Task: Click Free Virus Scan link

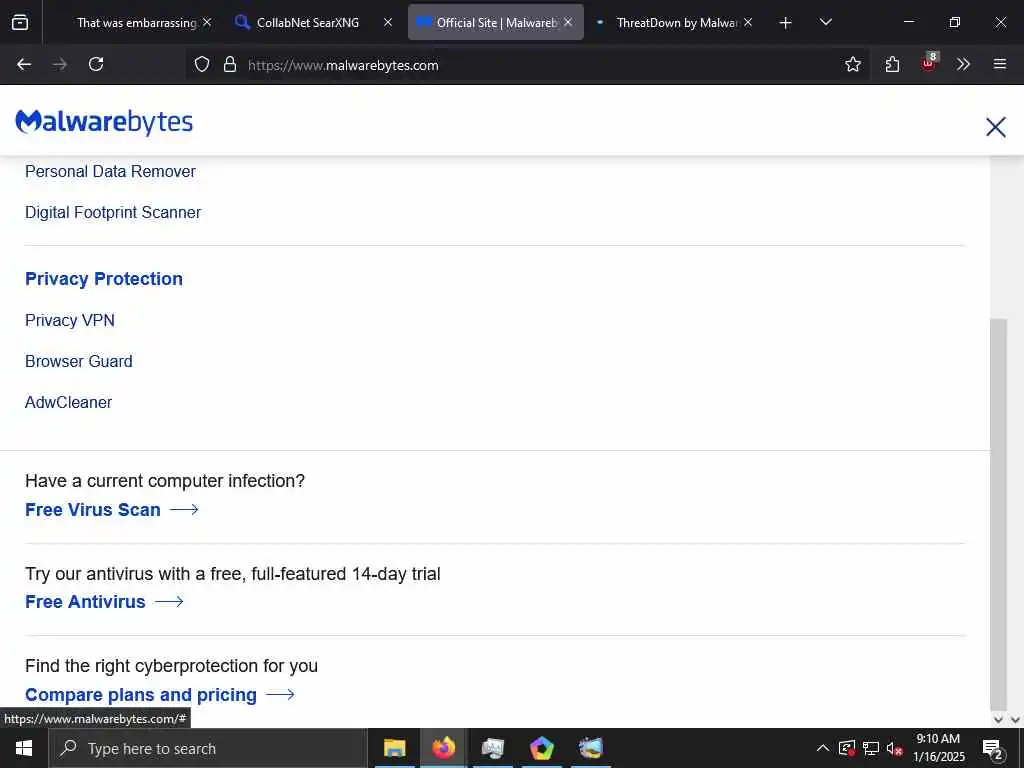Action: 93,509
